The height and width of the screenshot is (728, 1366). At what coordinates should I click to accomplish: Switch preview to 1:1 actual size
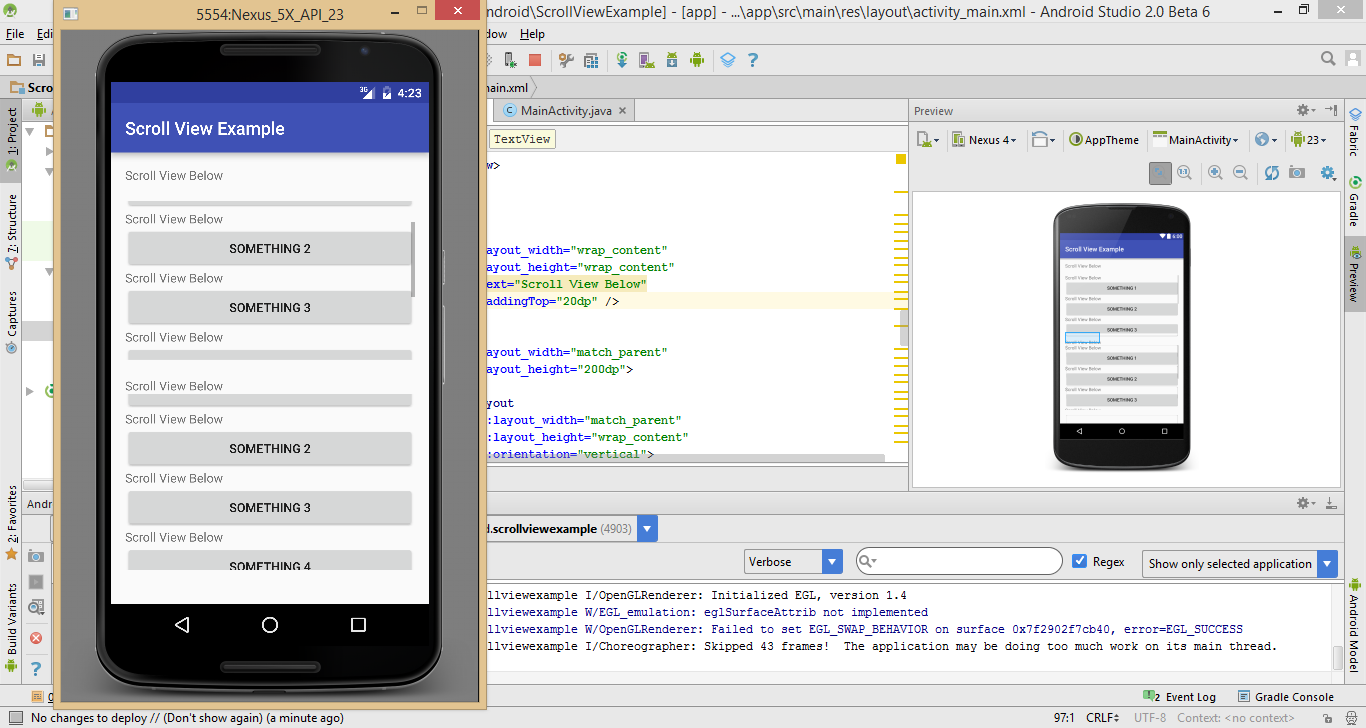[1185, 172]
